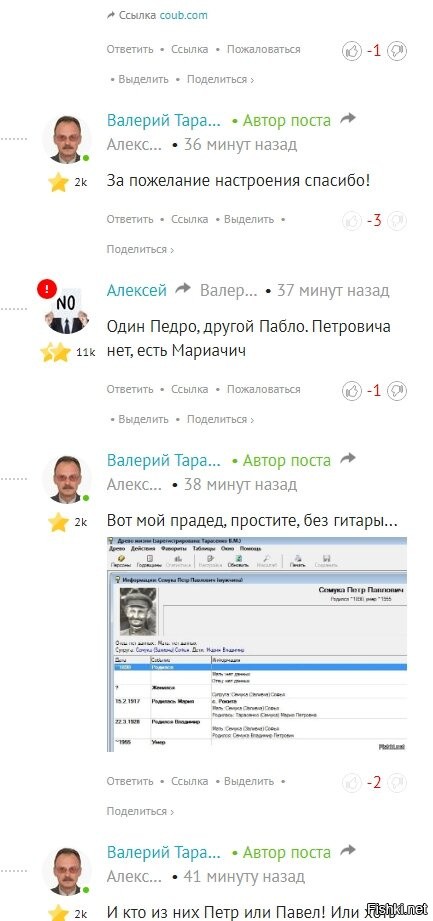
Task: Open the coub.com link
Action: point(183,15)
